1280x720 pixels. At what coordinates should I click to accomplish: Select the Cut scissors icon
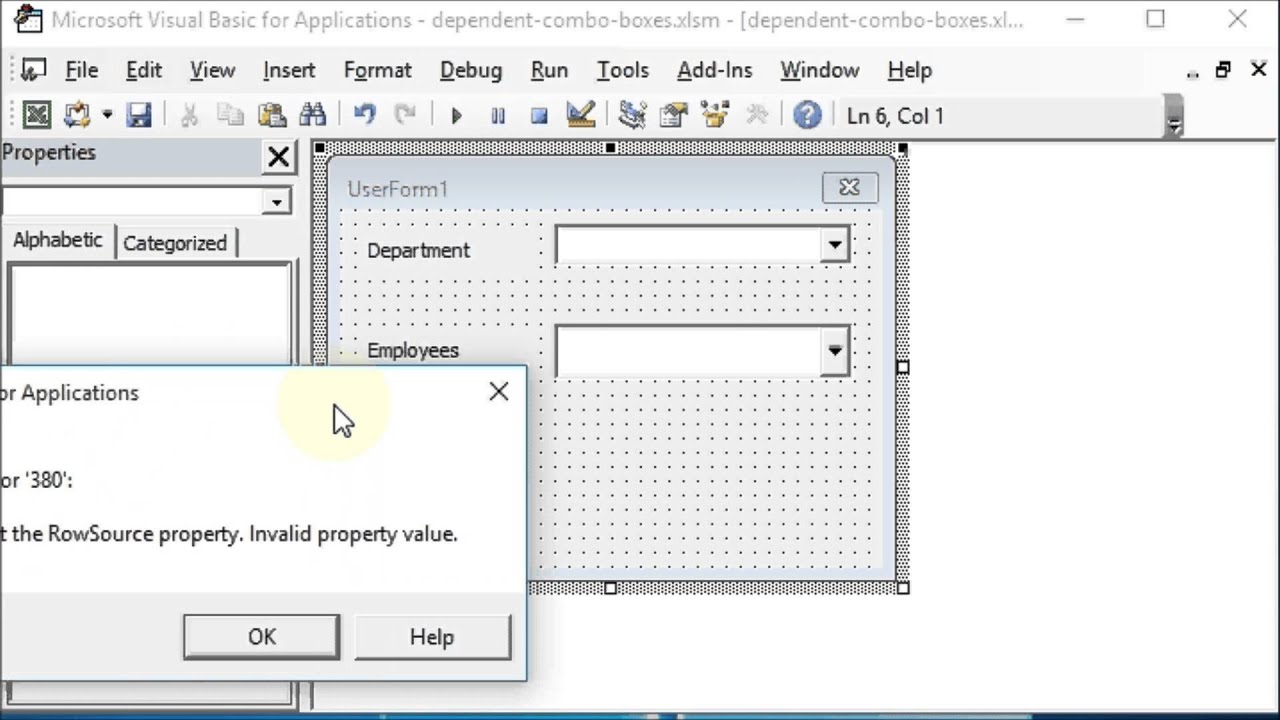189,115
